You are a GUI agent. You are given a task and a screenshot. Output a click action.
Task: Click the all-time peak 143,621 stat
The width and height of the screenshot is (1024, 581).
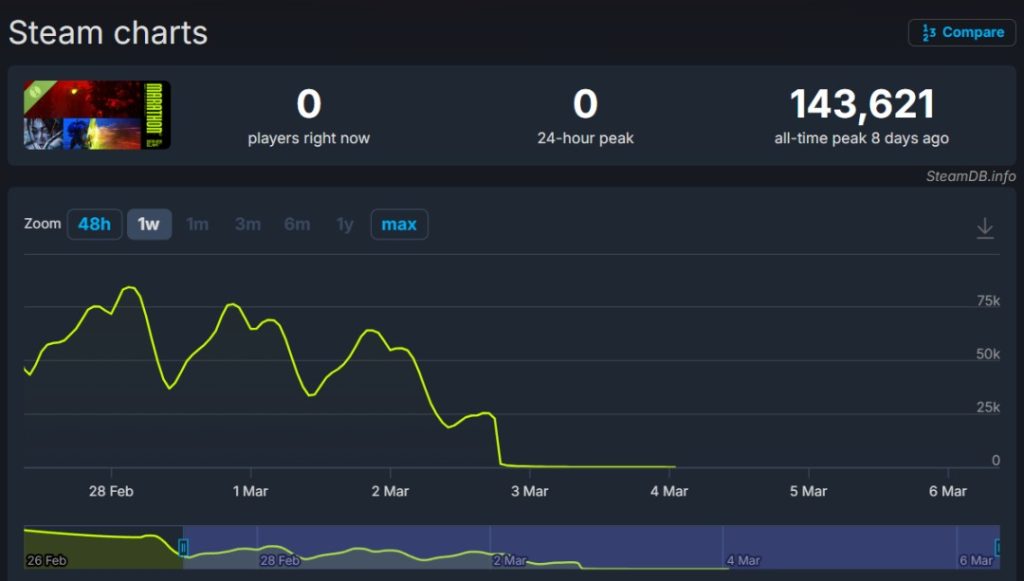click(861, 105)
